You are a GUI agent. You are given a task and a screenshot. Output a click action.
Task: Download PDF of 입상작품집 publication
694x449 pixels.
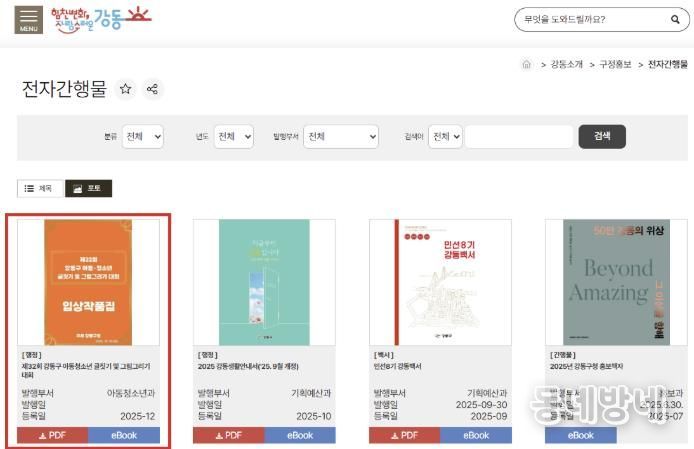point(52,435)
